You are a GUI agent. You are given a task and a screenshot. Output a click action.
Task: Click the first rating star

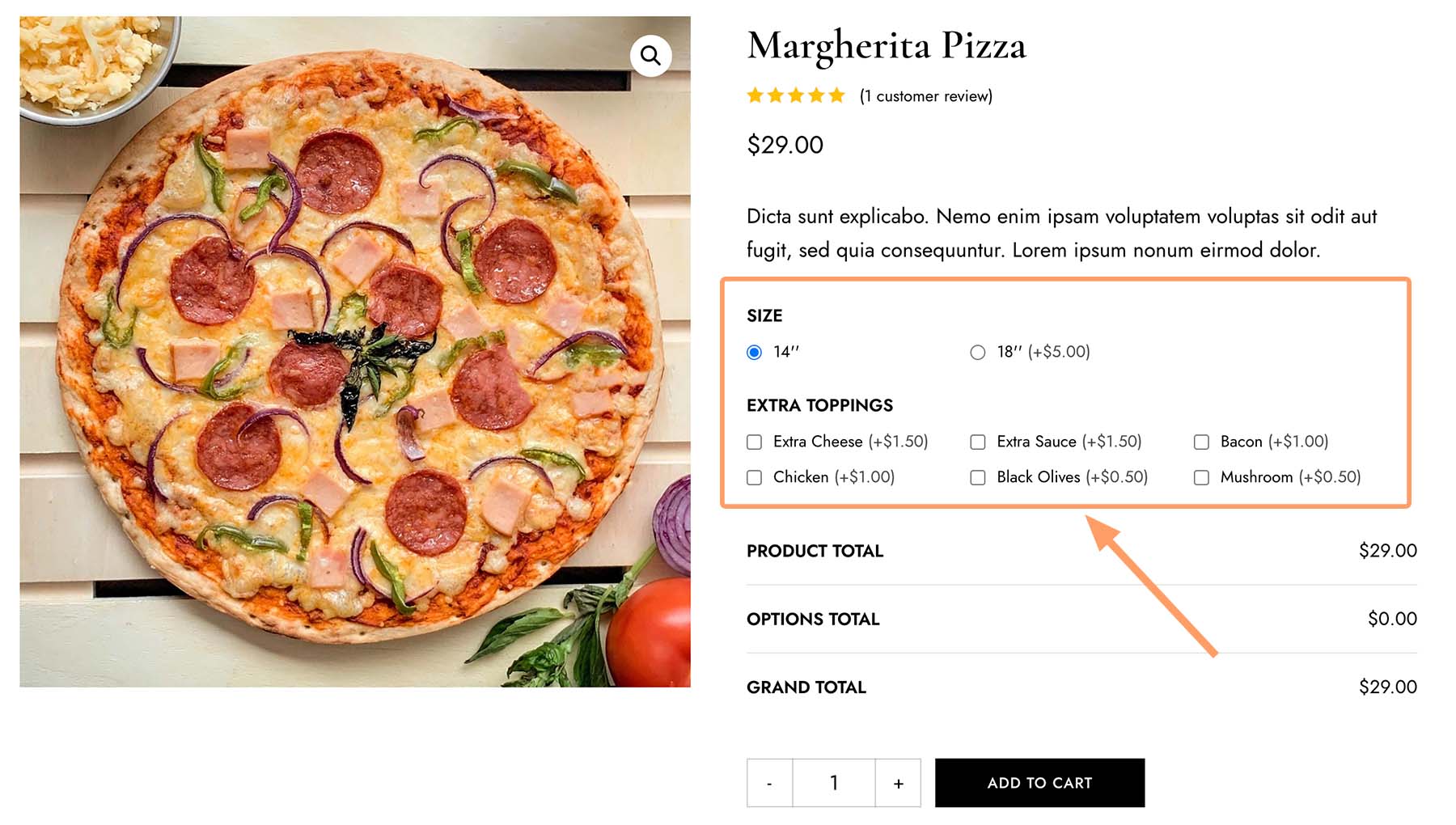754,95
